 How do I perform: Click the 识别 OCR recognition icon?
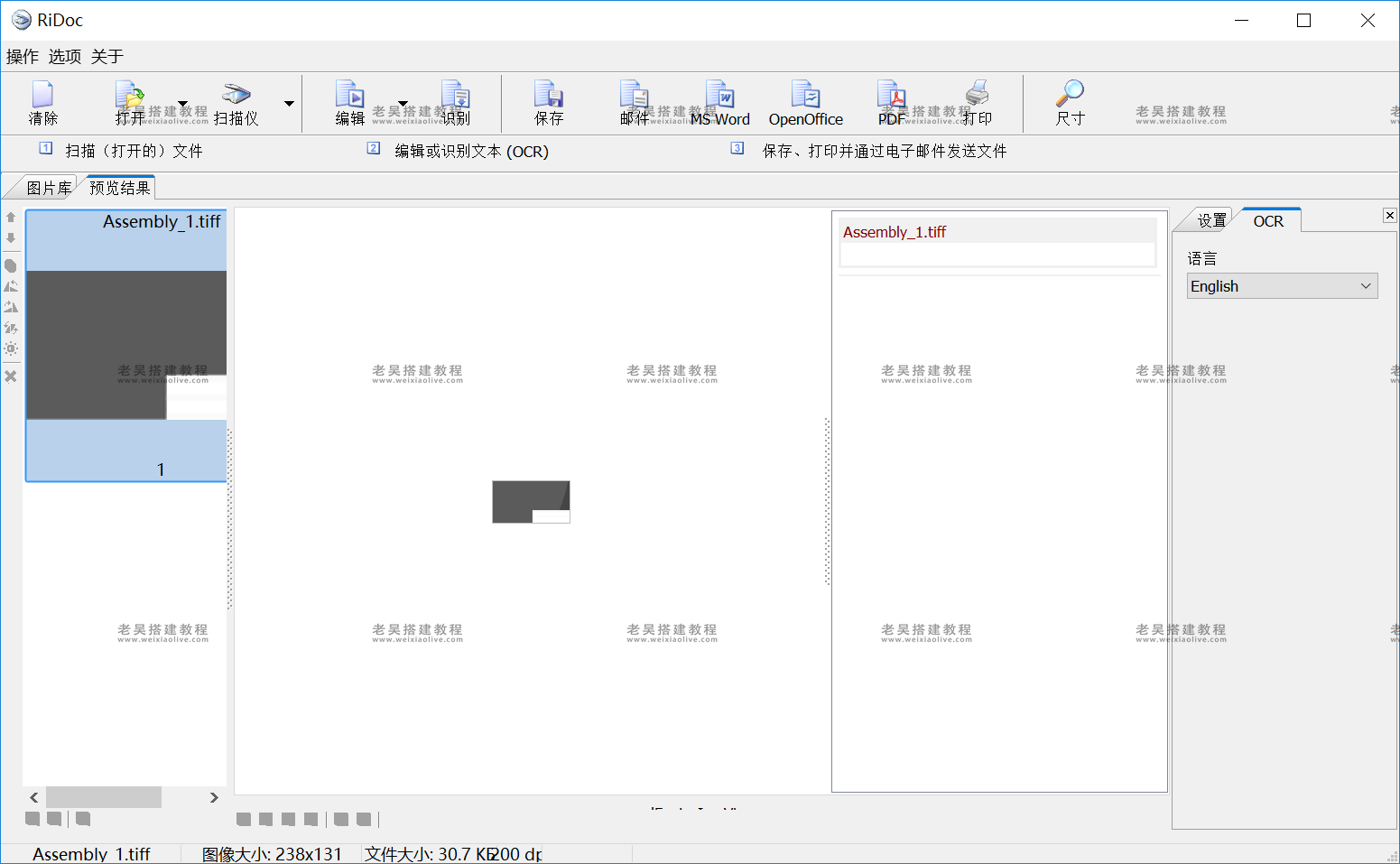[x=455, y=102]
